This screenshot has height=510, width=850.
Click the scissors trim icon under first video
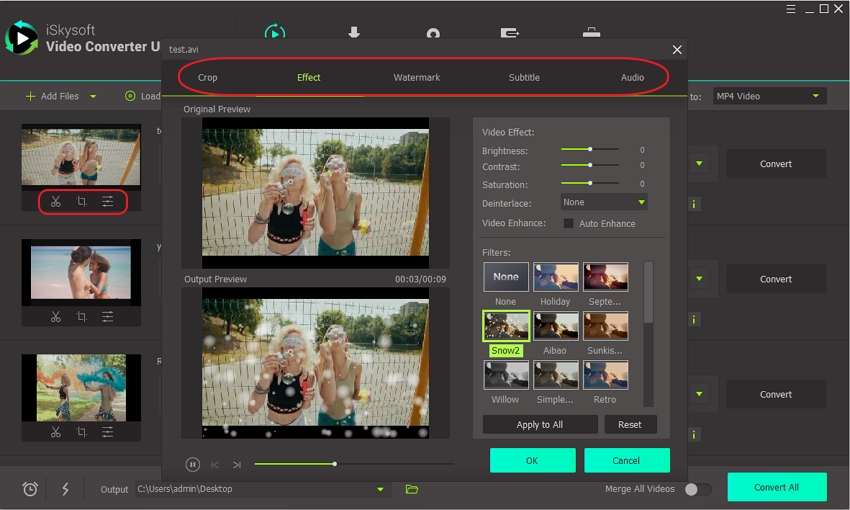coord(56,202)
